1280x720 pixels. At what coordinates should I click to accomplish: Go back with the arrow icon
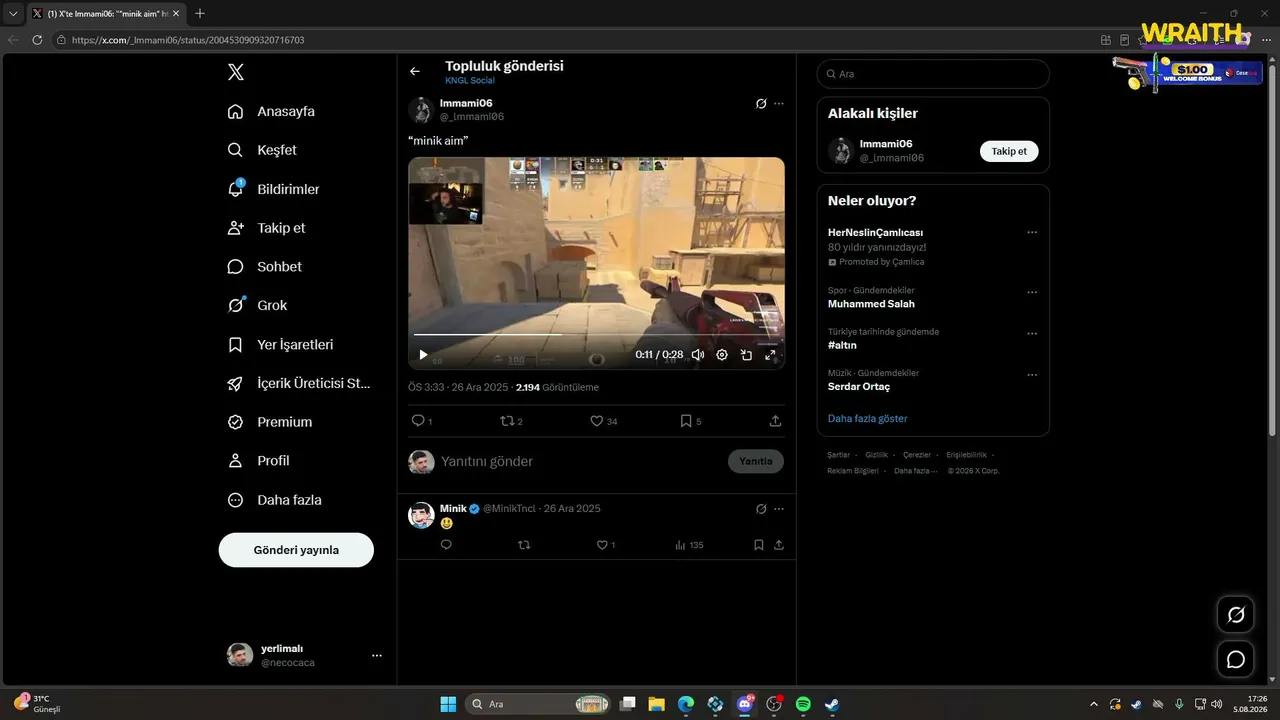[x=415, y=71]
